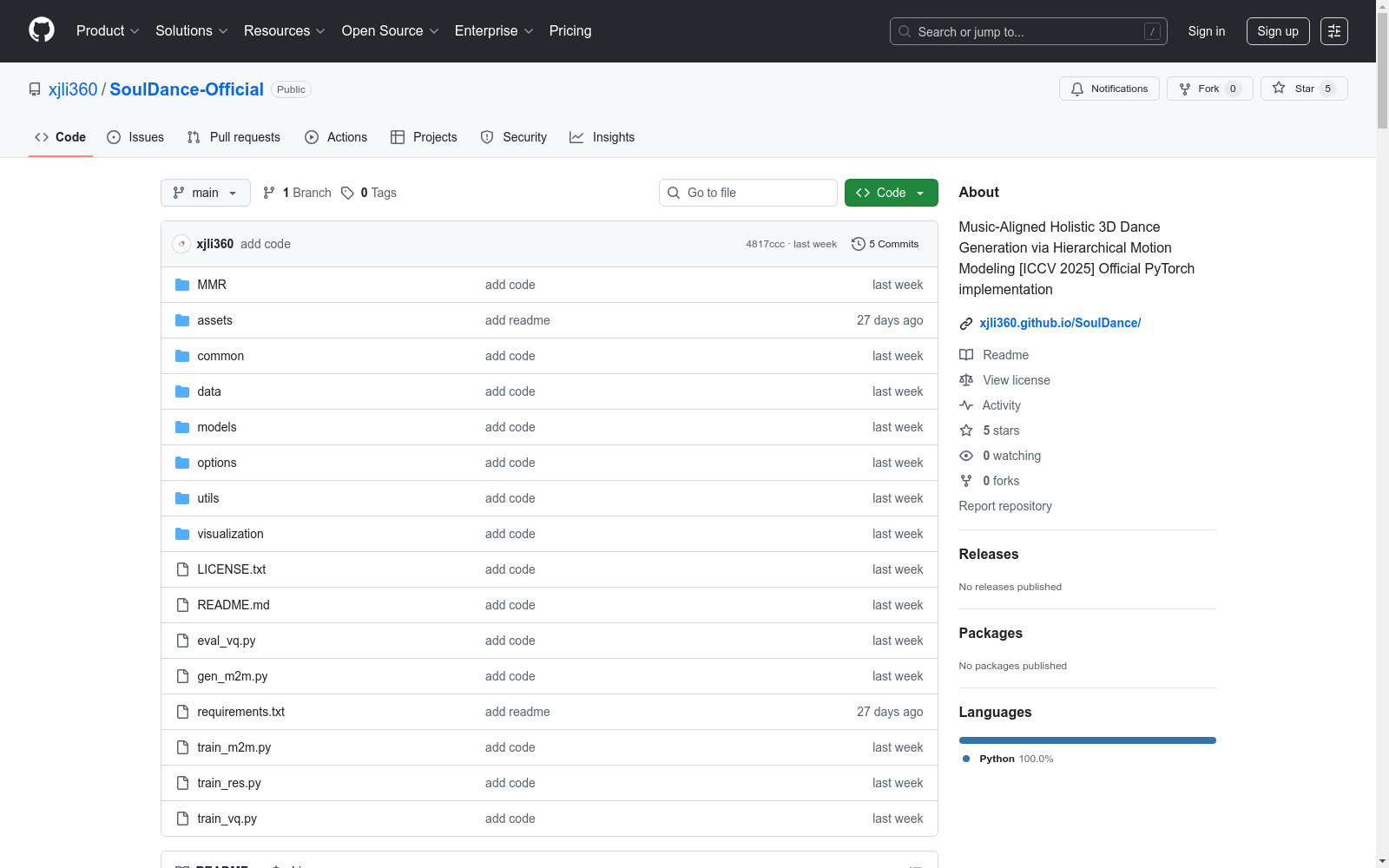Click the train_vq.py file icon
Image resolution: width=1389 pixels, height=868 pixels.
tap(182, 819)
